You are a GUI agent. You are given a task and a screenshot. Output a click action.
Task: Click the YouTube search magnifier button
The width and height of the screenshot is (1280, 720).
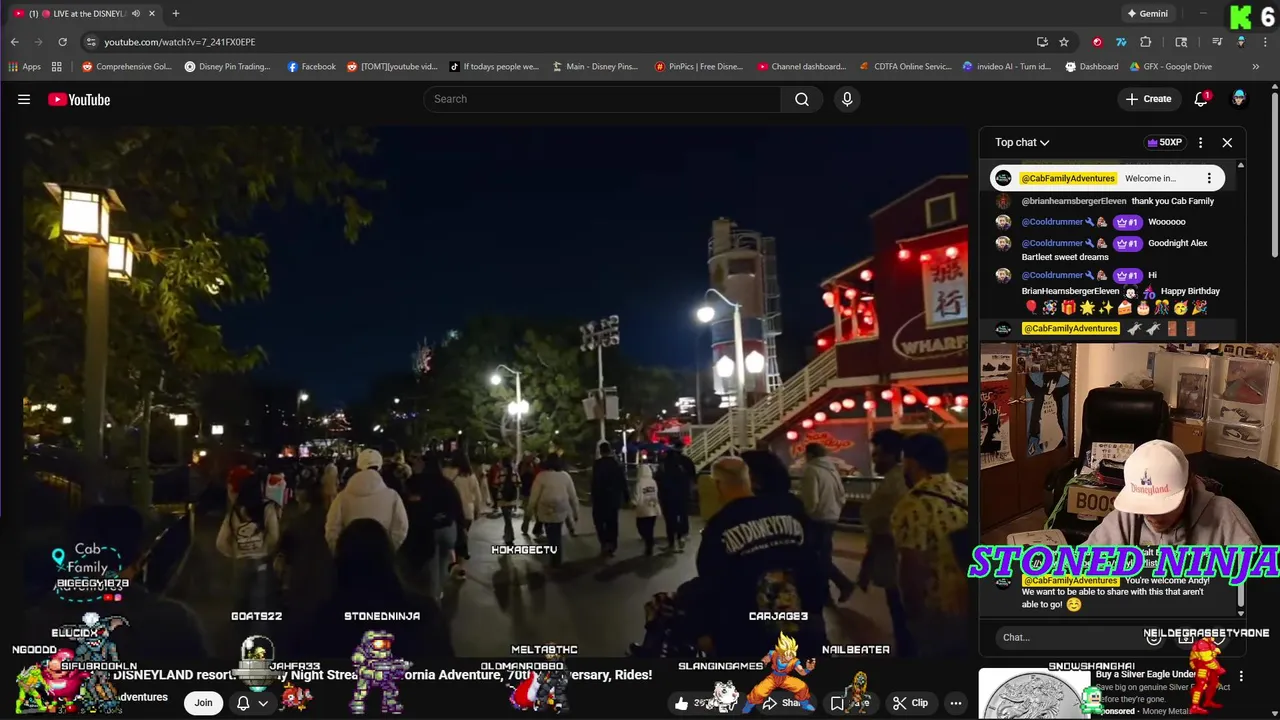(x=802, y=99)
